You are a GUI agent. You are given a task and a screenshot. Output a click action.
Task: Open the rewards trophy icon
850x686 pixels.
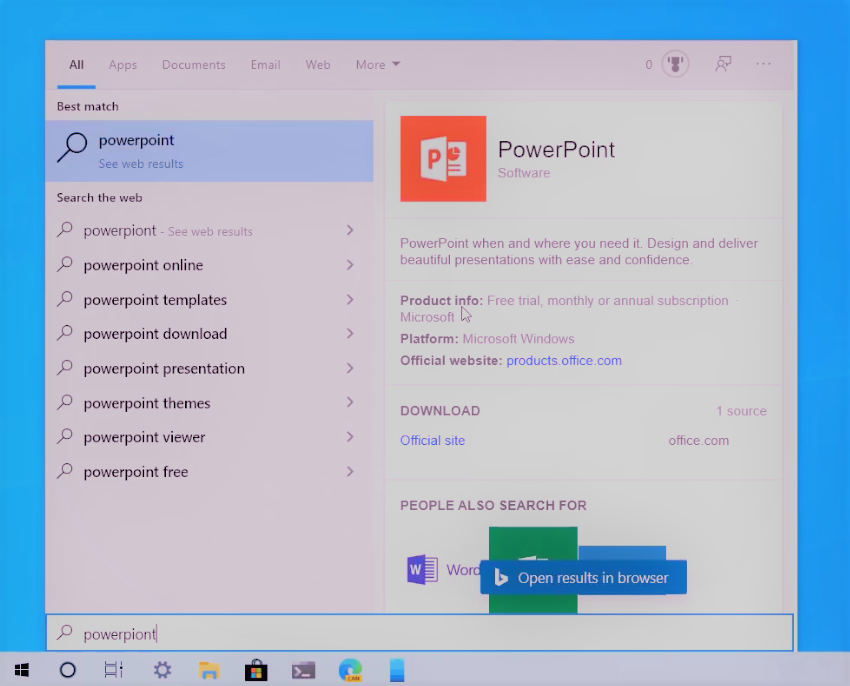tap(675, 64)
